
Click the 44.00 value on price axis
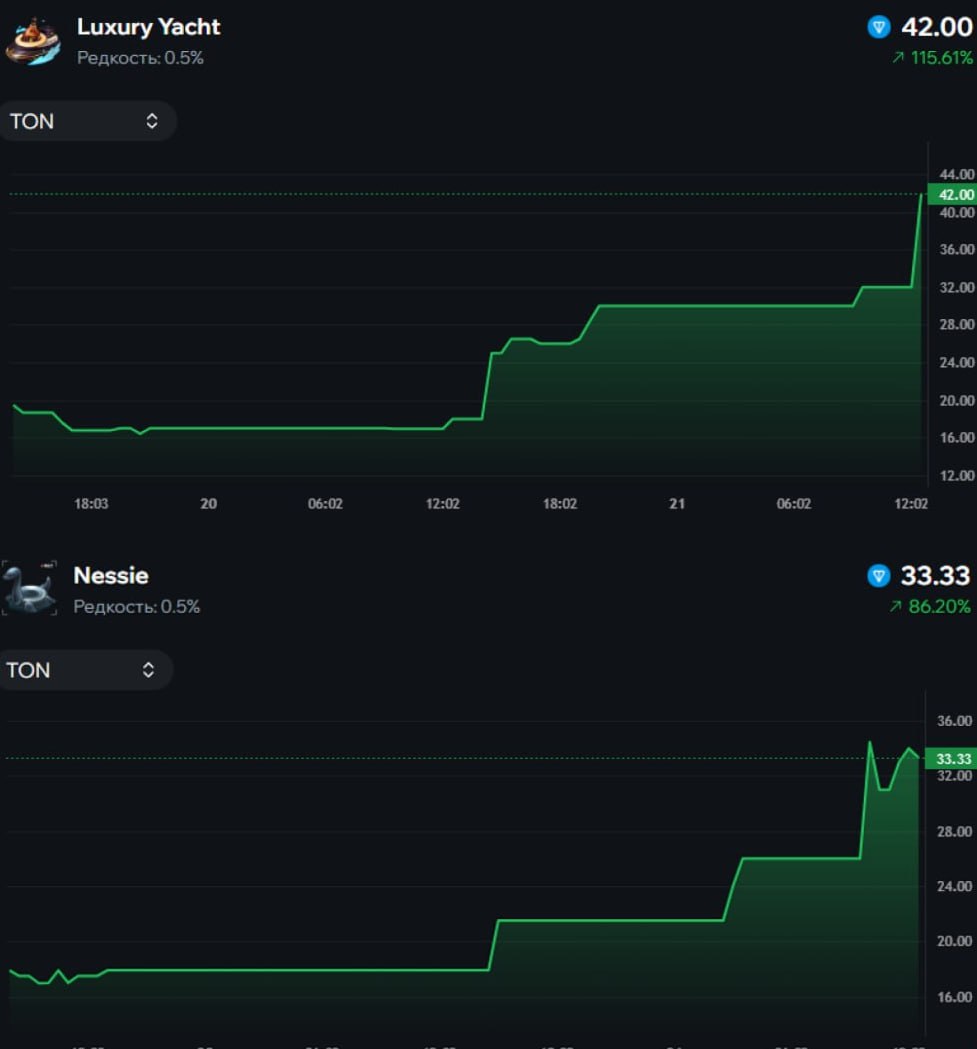tap(956, 174)
